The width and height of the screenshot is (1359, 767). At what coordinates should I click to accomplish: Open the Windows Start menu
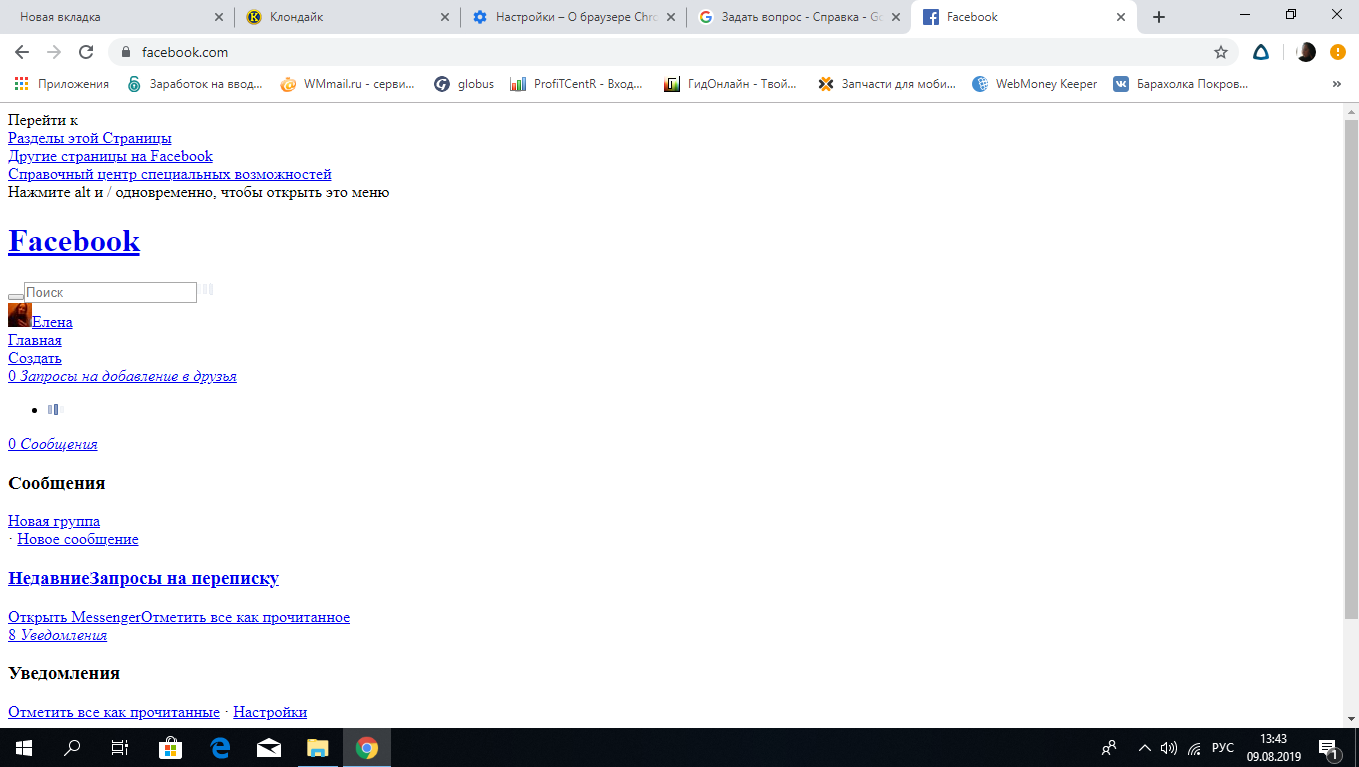(23, 747)
